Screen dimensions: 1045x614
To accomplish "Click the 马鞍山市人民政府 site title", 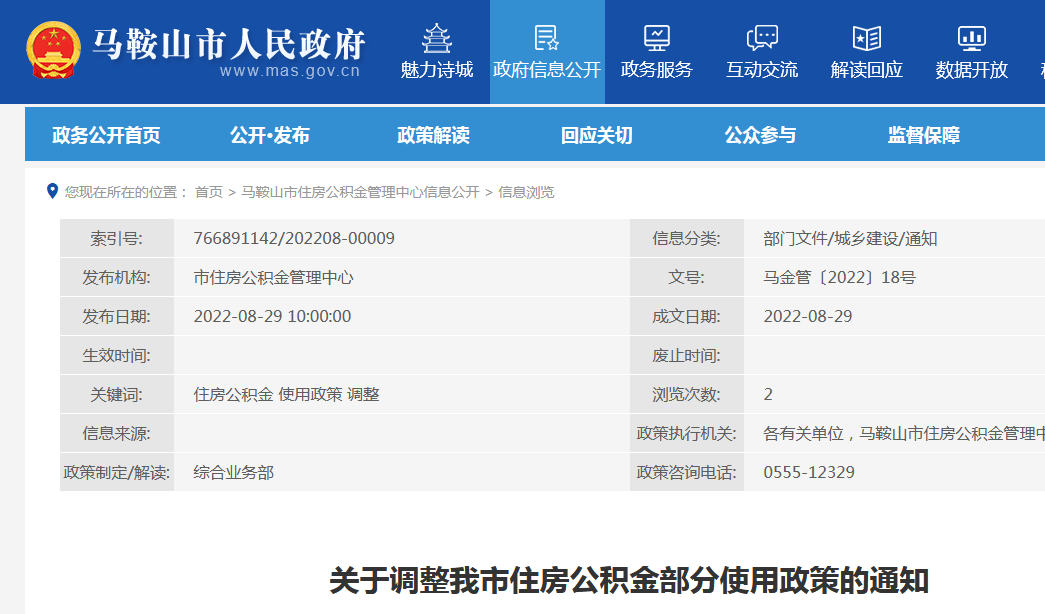I will coord(228,44).
